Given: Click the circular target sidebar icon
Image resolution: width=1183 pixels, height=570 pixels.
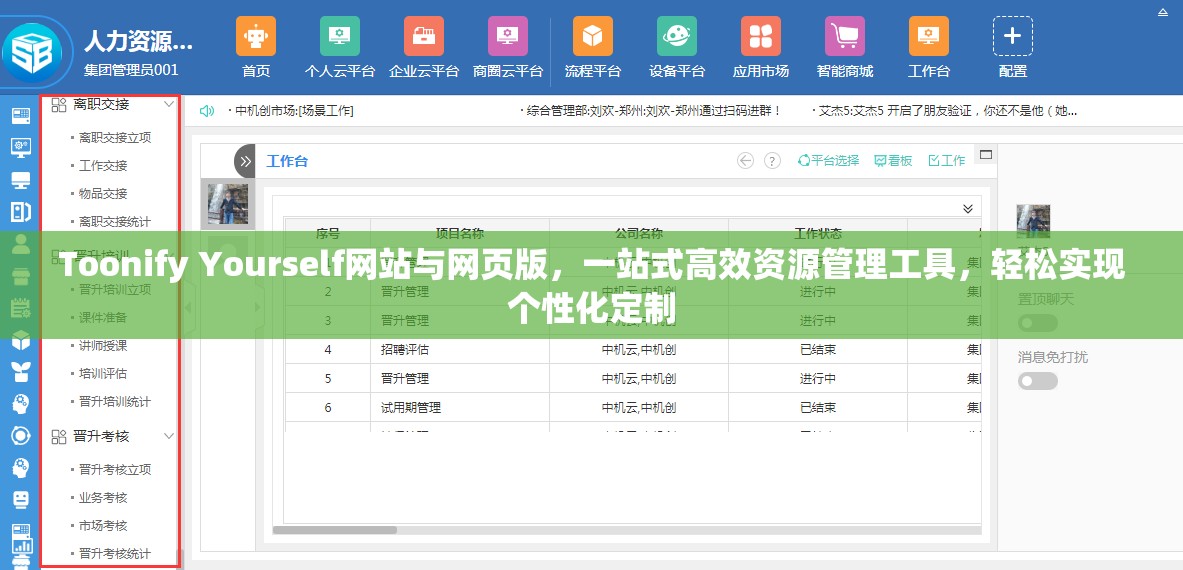Looking at the screenshot, I should 20,436.
